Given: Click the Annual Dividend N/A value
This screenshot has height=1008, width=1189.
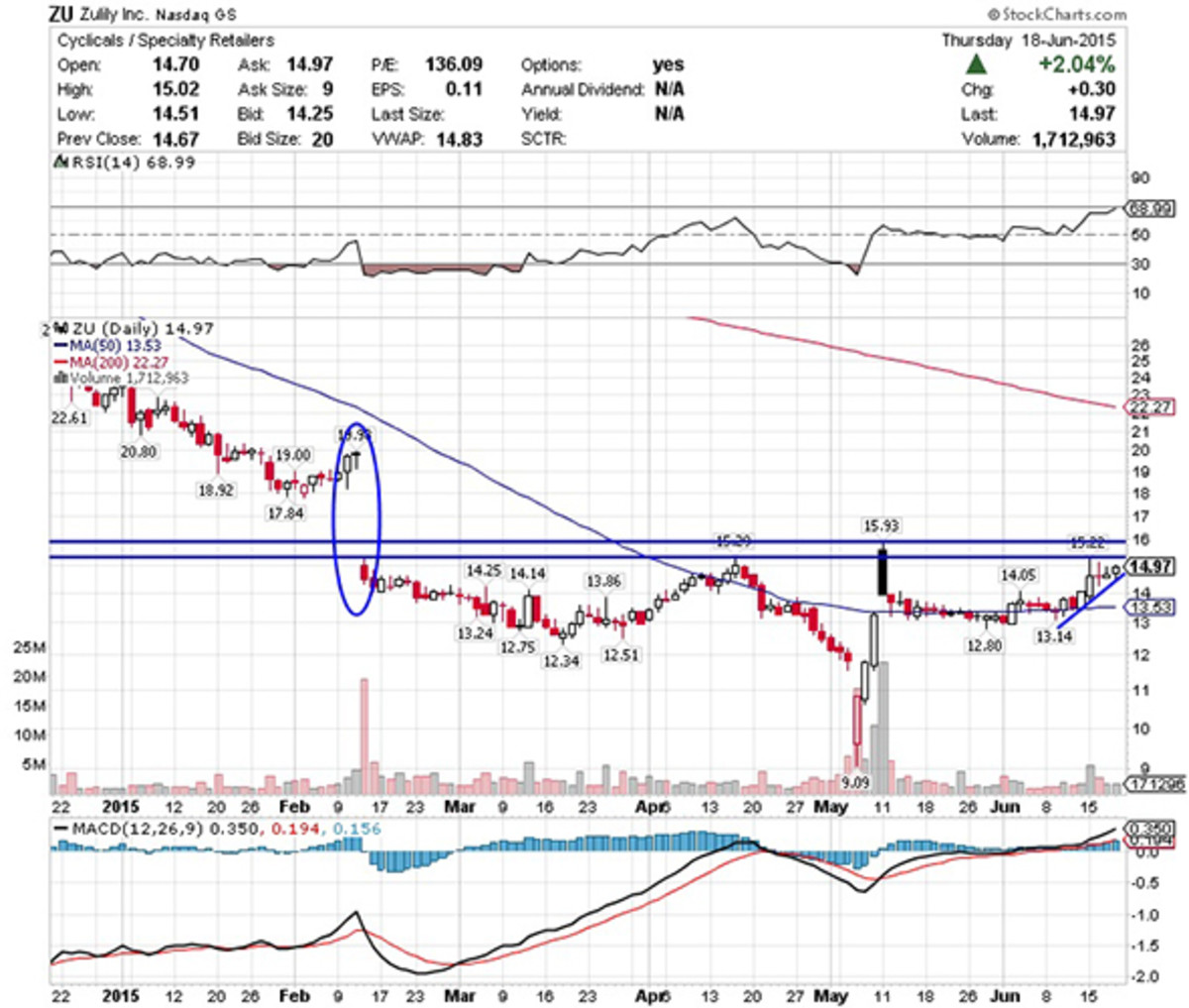Looking at the screenshot, I should coord(669,89).
